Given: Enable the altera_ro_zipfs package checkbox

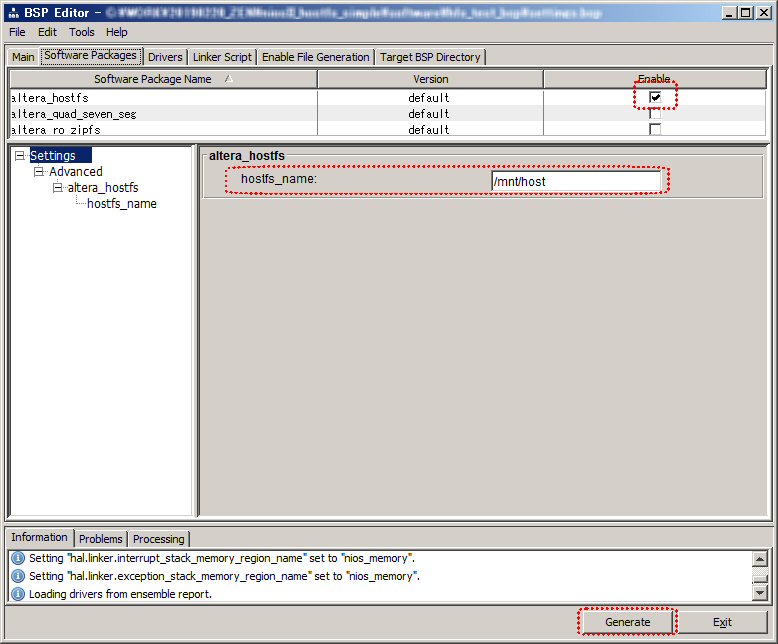Looking at the screenshot, I should [655, 129].
